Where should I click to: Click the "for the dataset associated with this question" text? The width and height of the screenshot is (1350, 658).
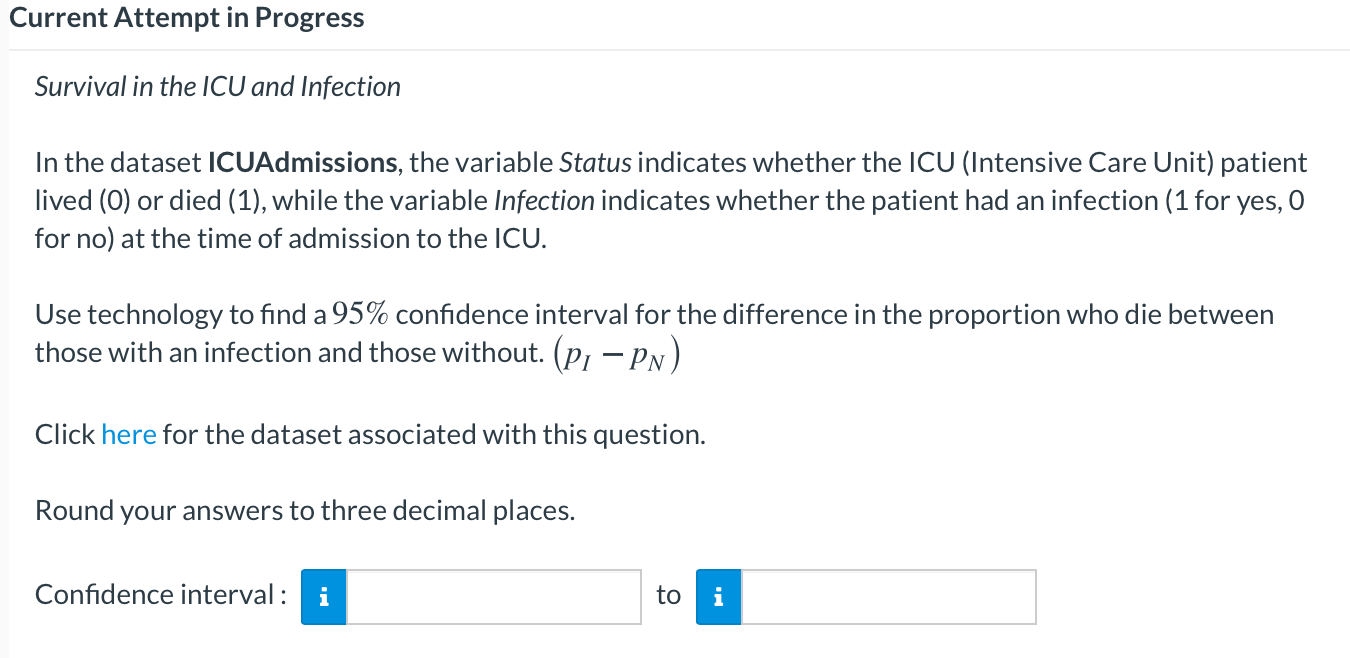(x=434, y=435)
